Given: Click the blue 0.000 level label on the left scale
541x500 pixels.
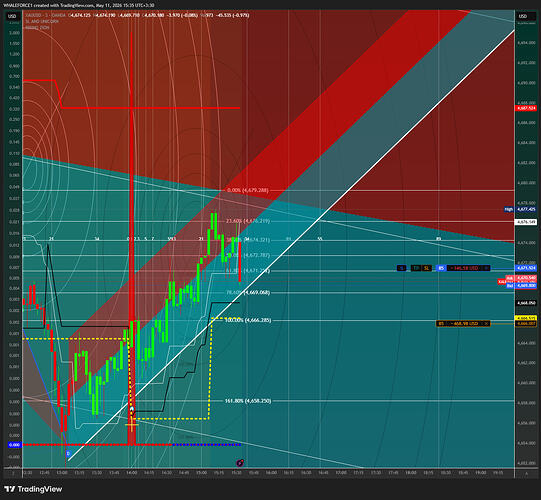Looking at the screenshot, I should click(14, 445).
